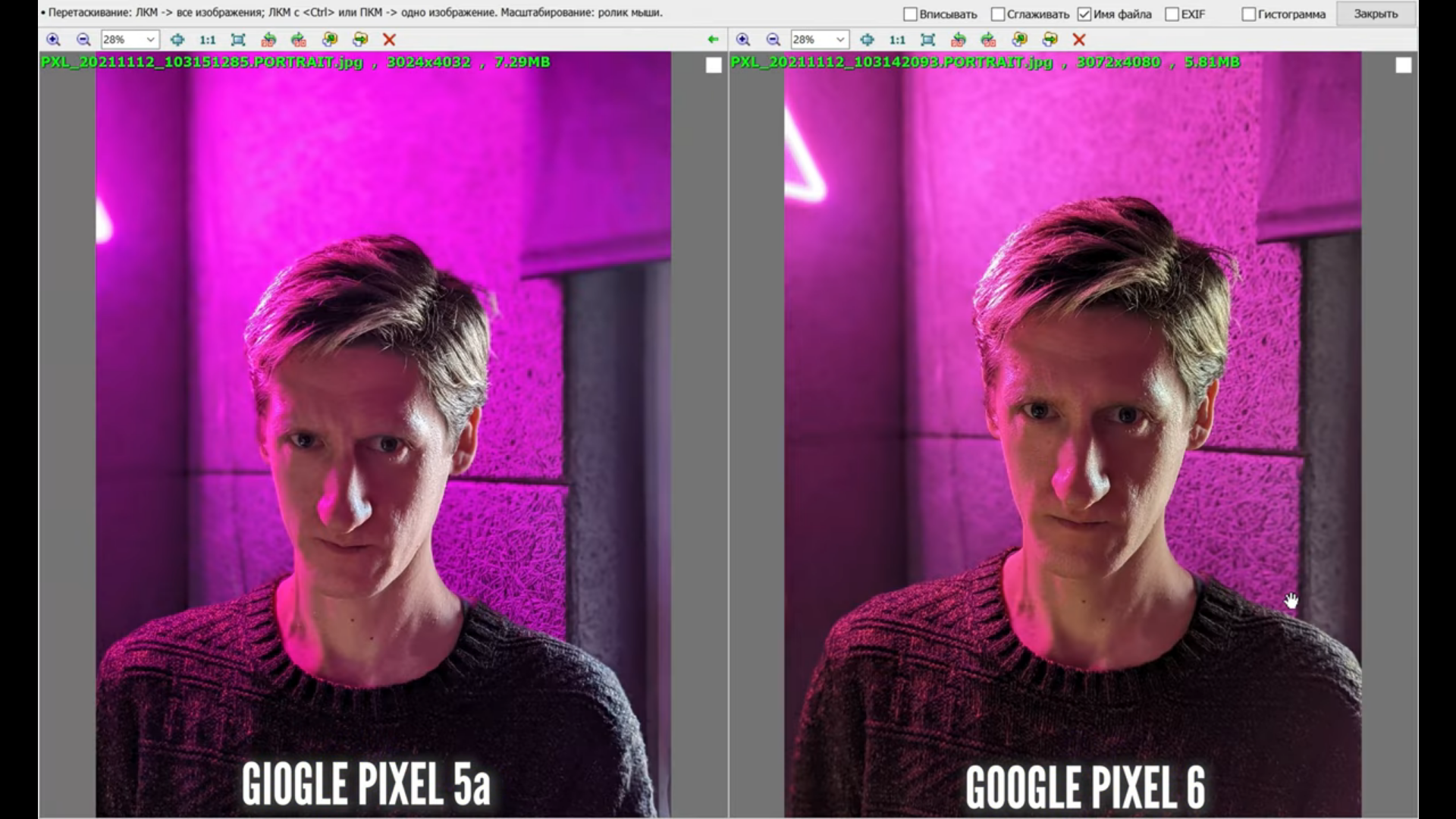Enable the EXIF checkbox
The width and height of the screenshot is (1456, 819).
point(1172,14)
